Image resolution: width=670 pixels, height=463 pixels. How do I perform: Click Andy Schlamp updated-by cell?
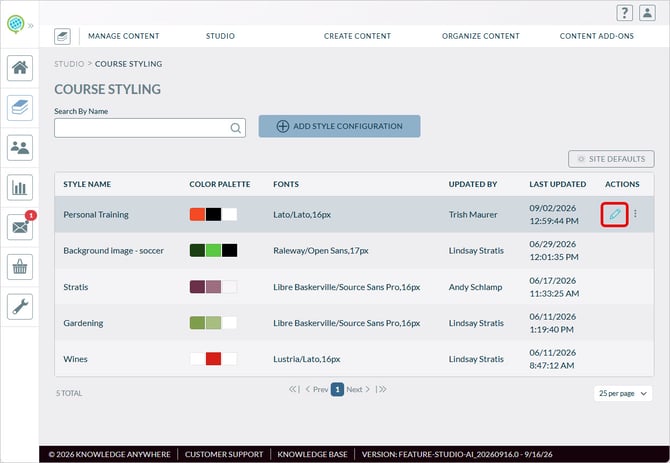[475, 287]
